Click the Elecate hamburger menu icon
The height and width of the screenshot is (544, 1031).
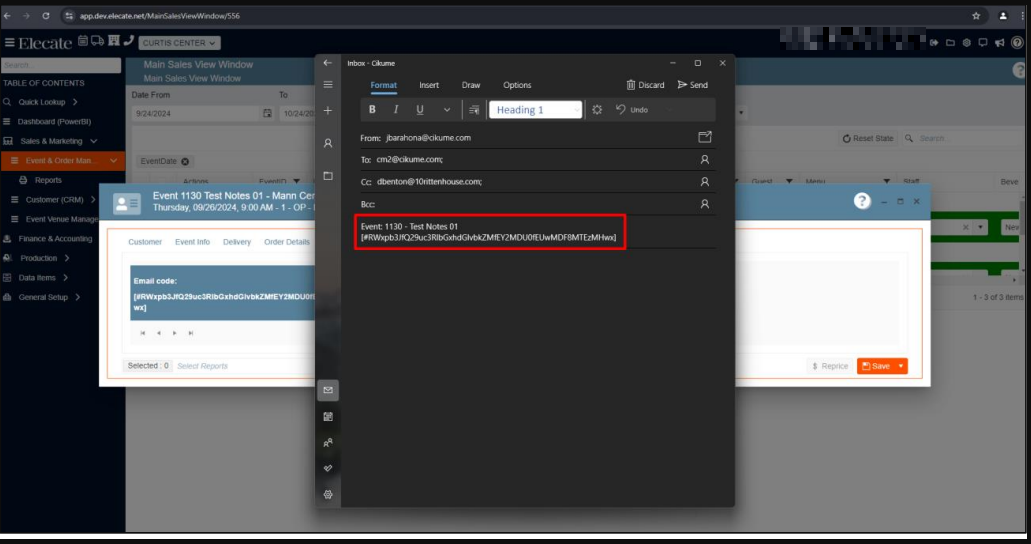tap(9, 43)
